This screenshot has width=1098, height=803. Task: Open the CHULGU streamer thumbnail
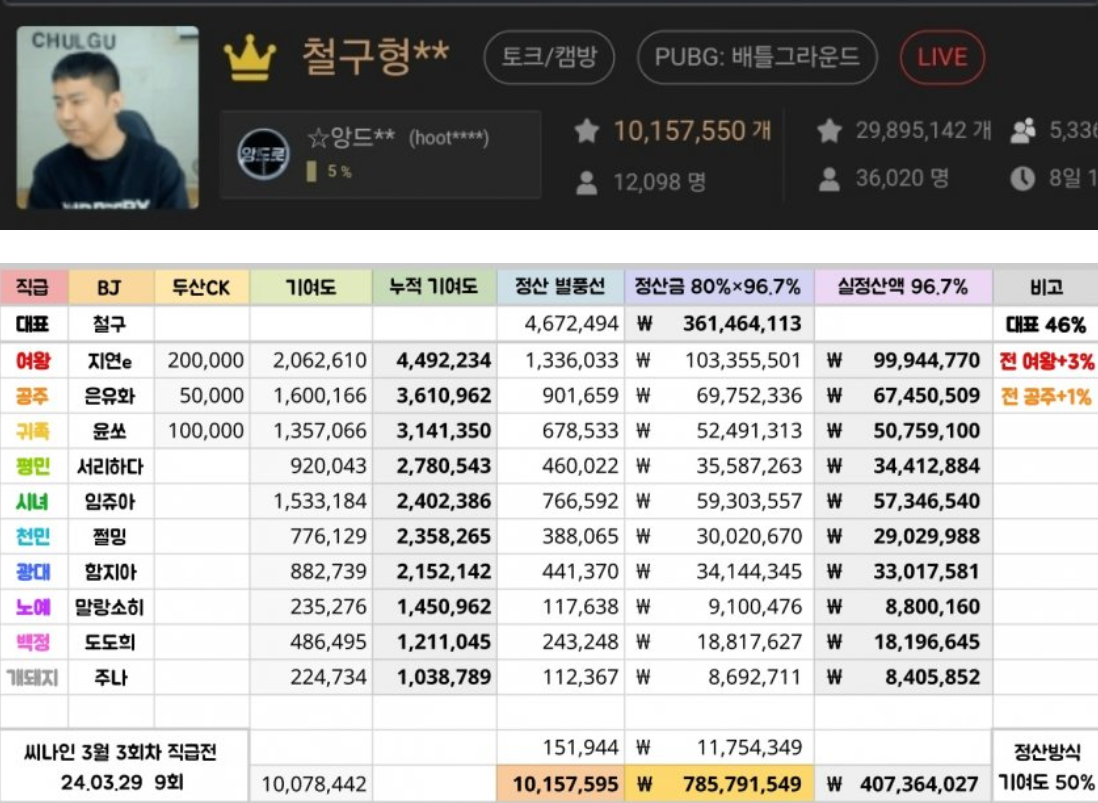(108, 118)
